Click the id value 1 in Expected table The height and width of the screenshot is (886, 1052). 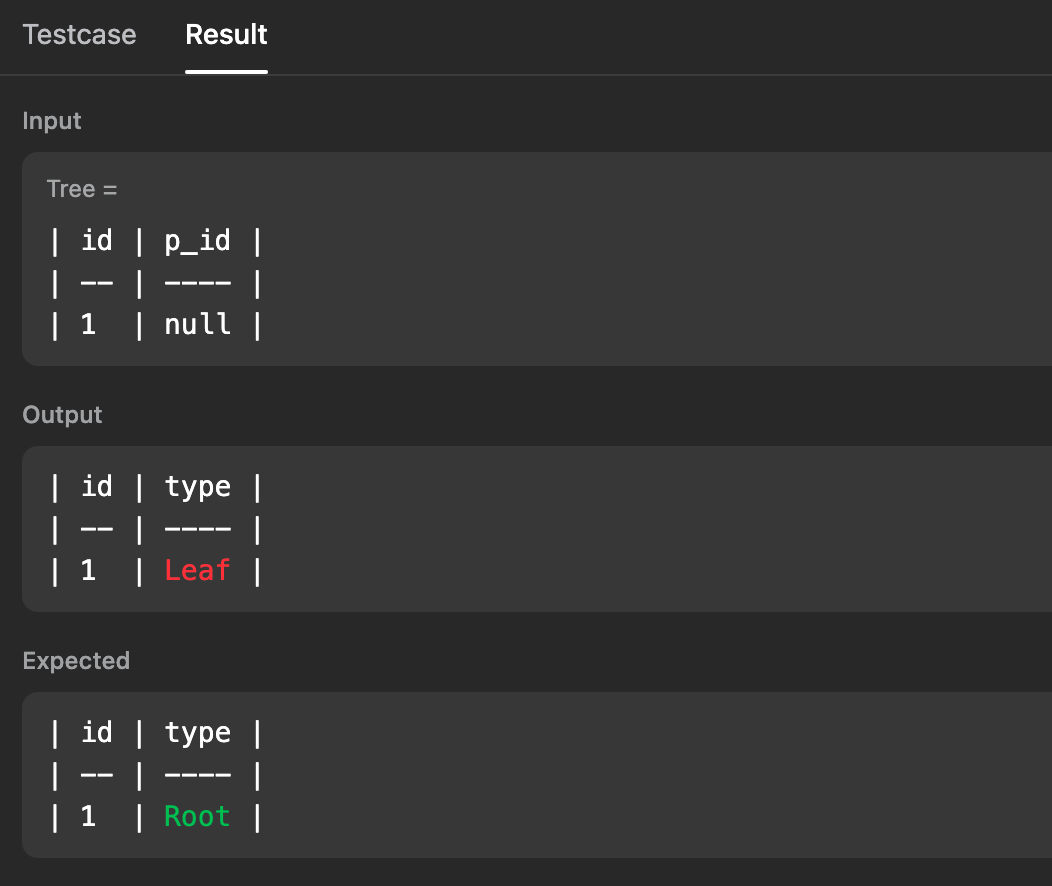click(88, 816)
